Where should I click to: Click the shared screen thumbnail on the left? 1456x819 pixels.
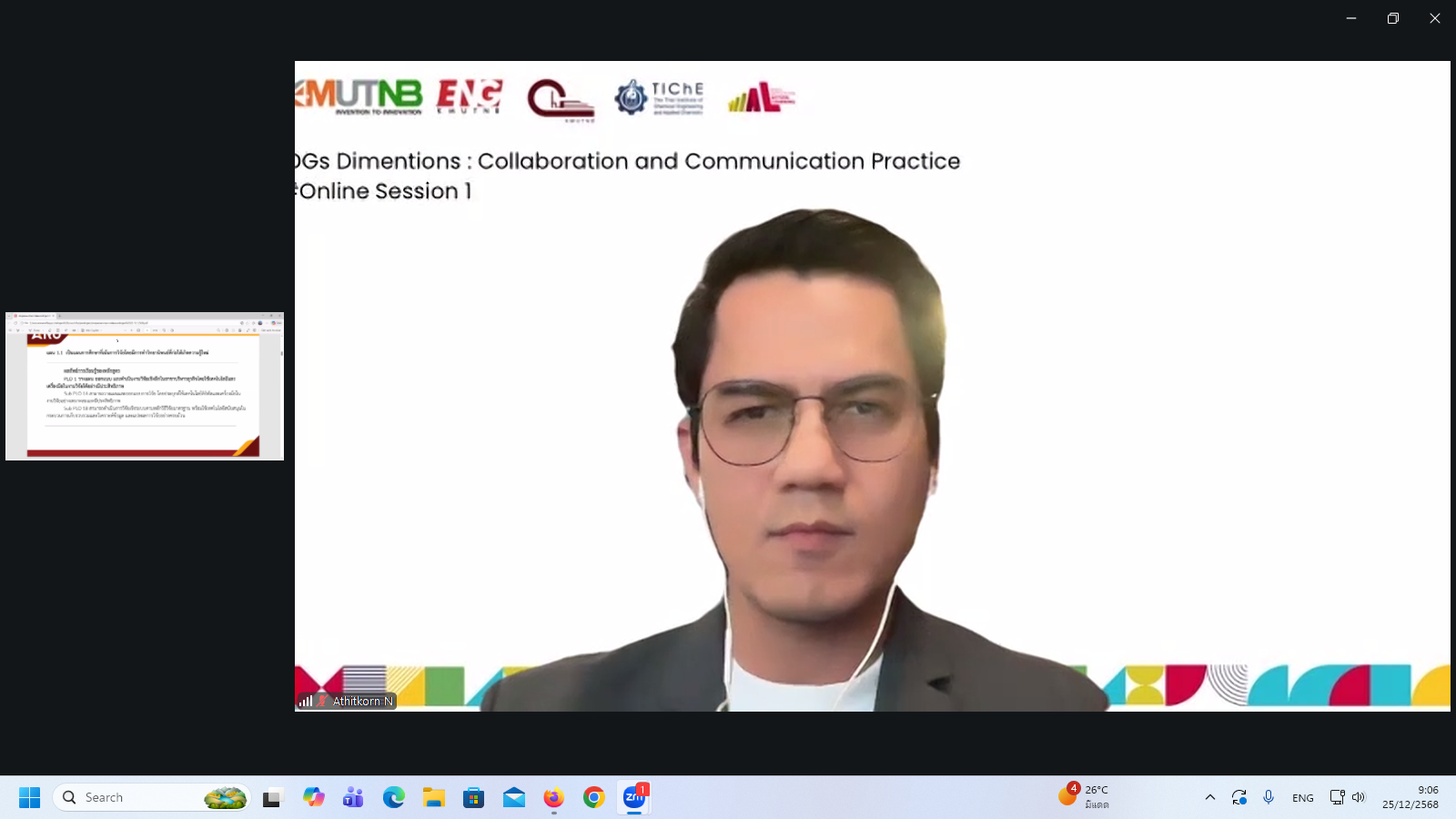(x=145, y=386)
